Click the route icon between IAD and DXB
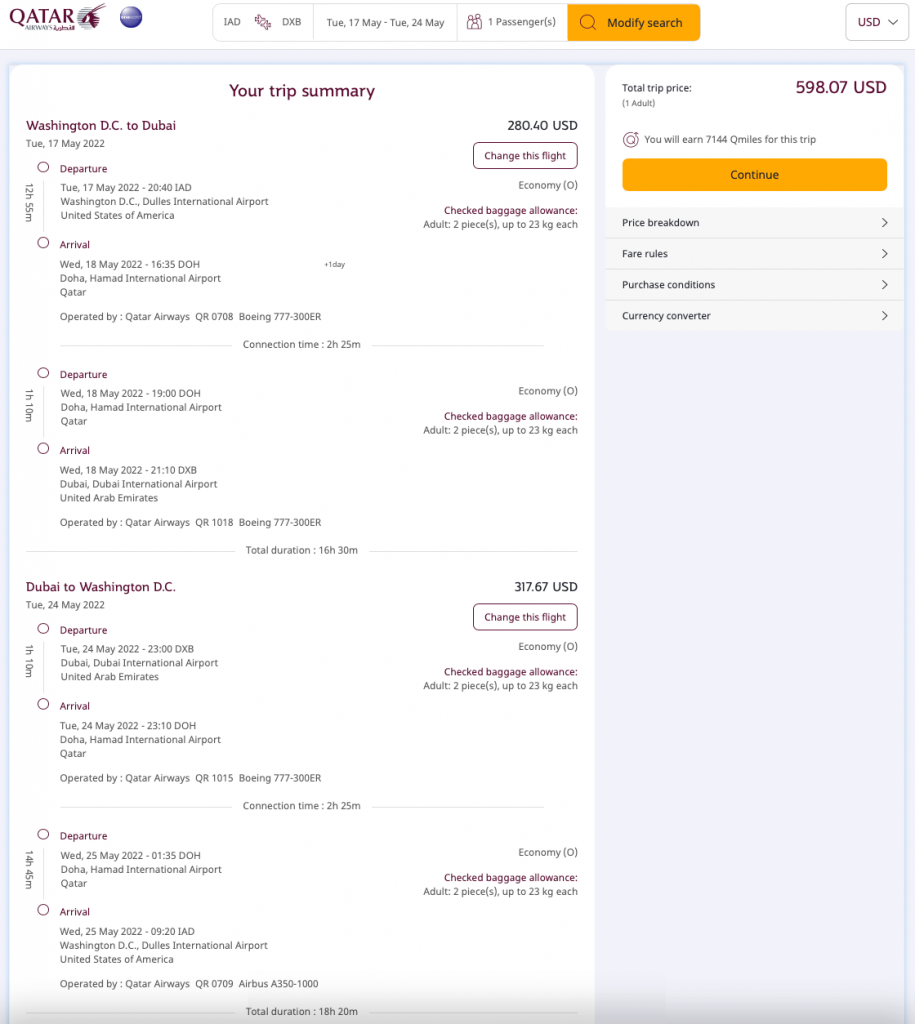Screen dimensions: 915x1024 263,22
